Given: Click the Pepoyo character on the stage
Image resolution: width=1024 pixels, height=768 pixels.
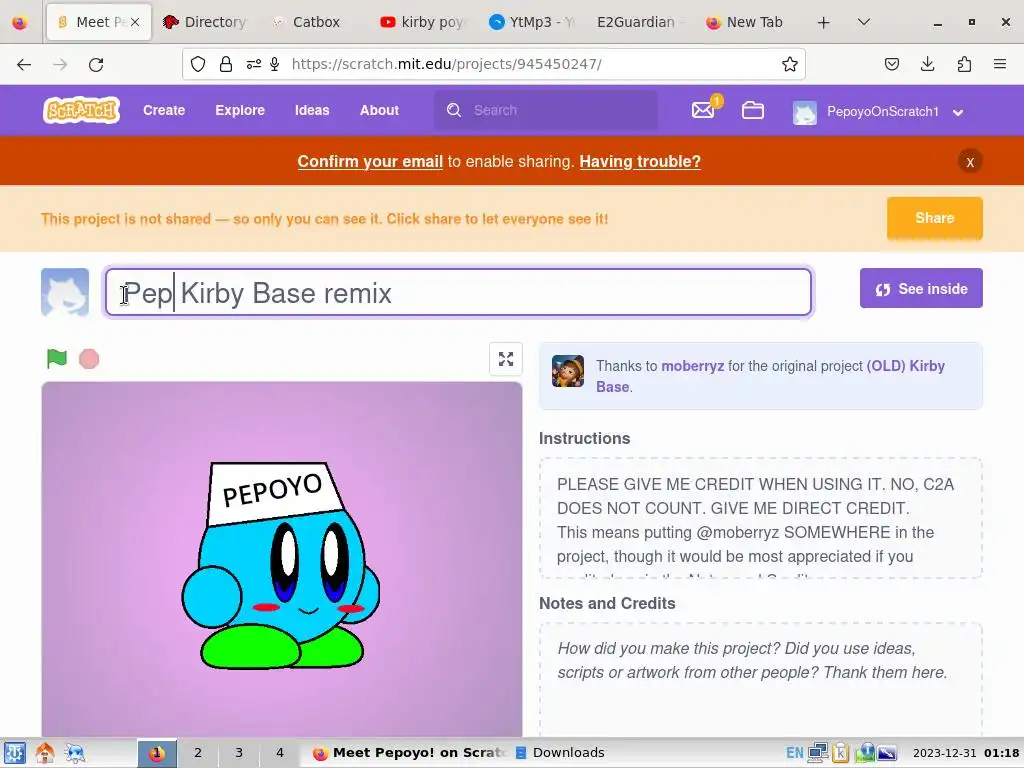Looking at the screenshot, I should pos(281,566).
